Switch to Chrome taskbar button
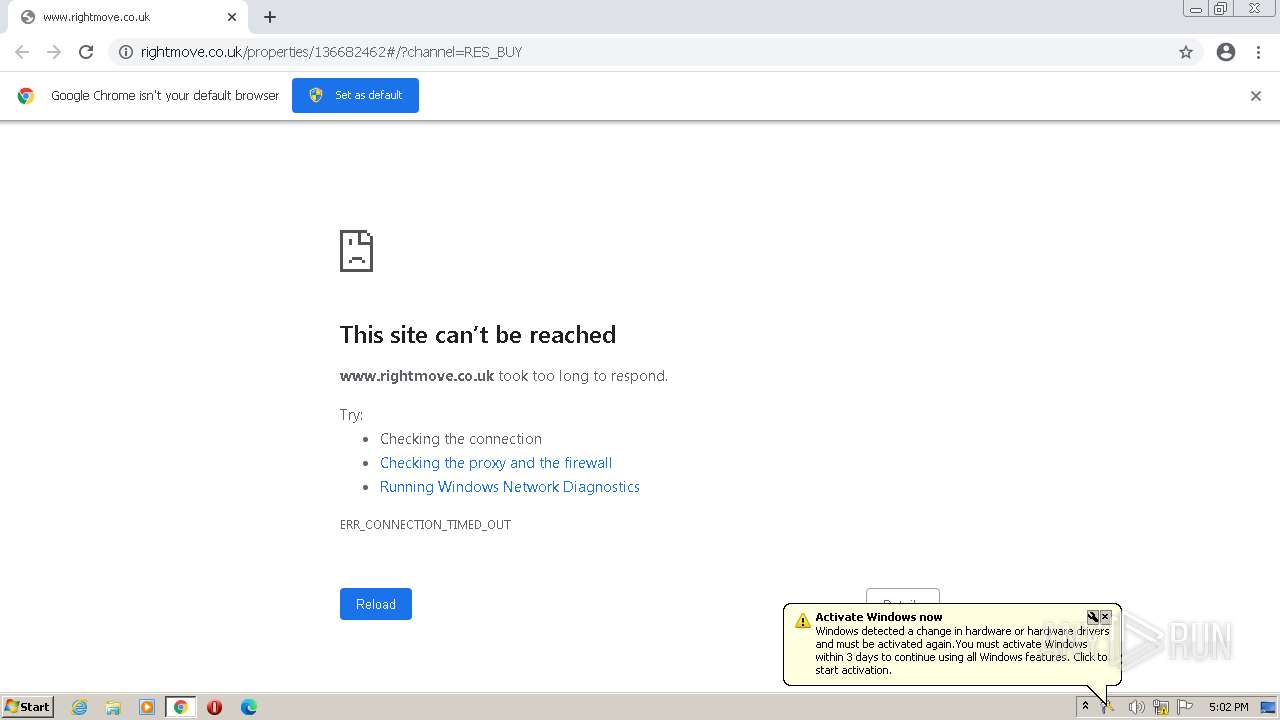 click(x=180, y=707)
